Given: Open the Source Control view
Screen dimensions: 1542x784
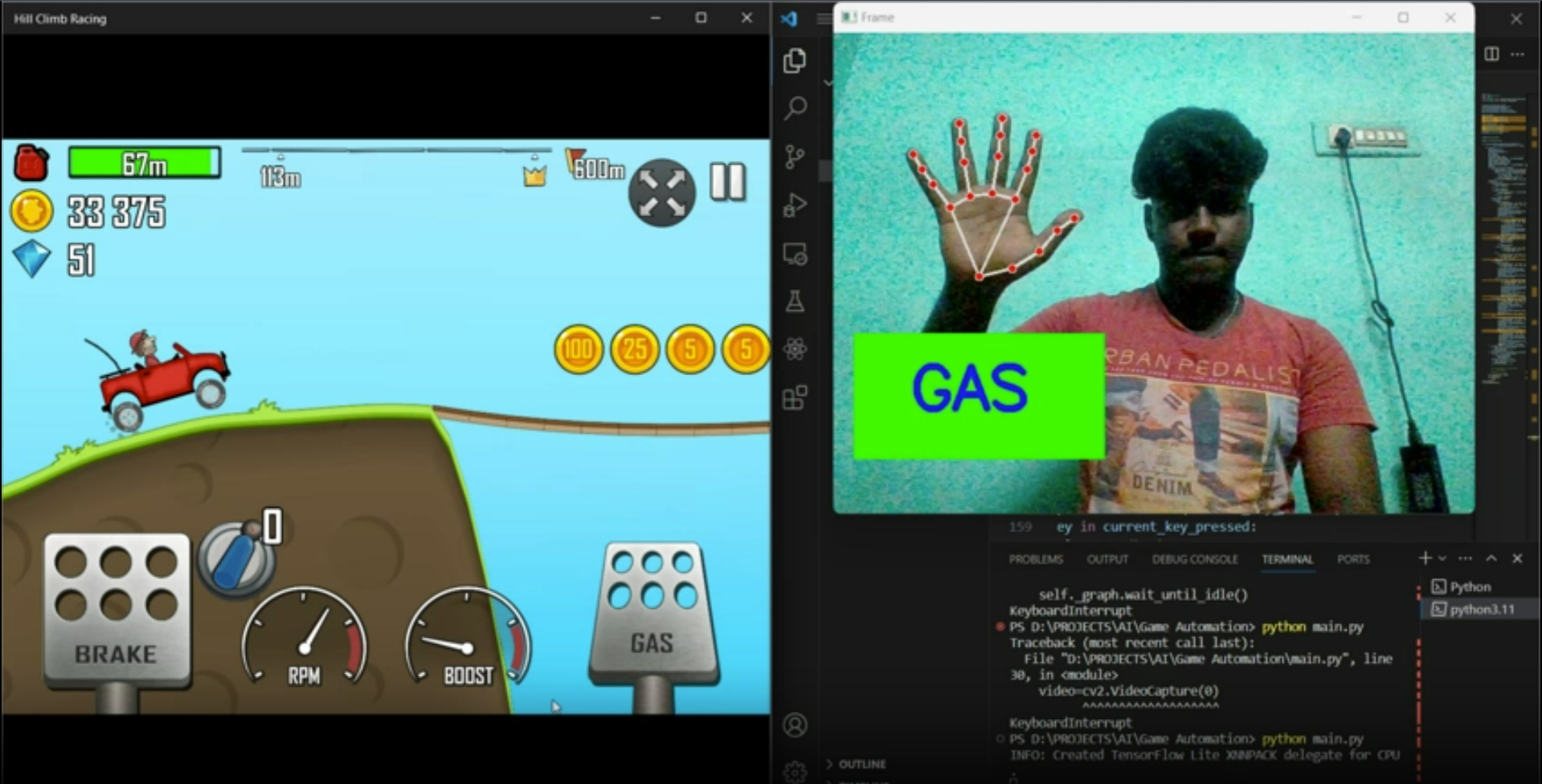Looking at the screenshot, I should tap(795, 157).
